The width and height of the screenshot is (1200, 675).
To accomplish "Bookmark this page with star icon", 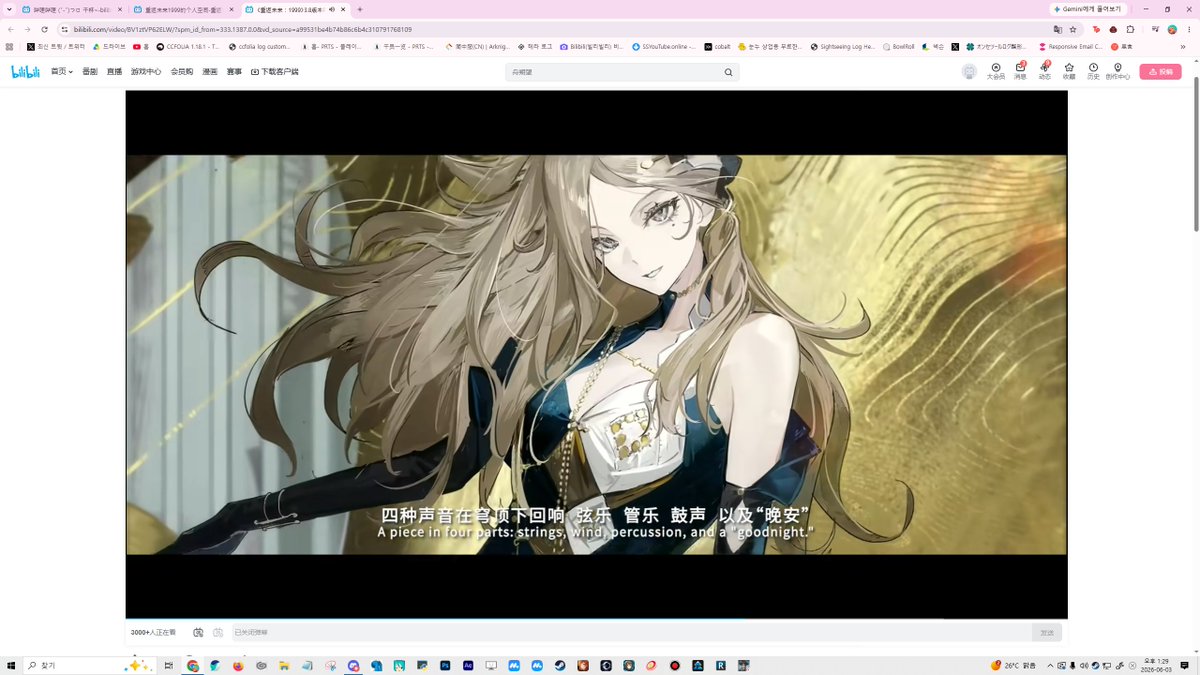I will pyautogui.click(x=1073, y=29).
